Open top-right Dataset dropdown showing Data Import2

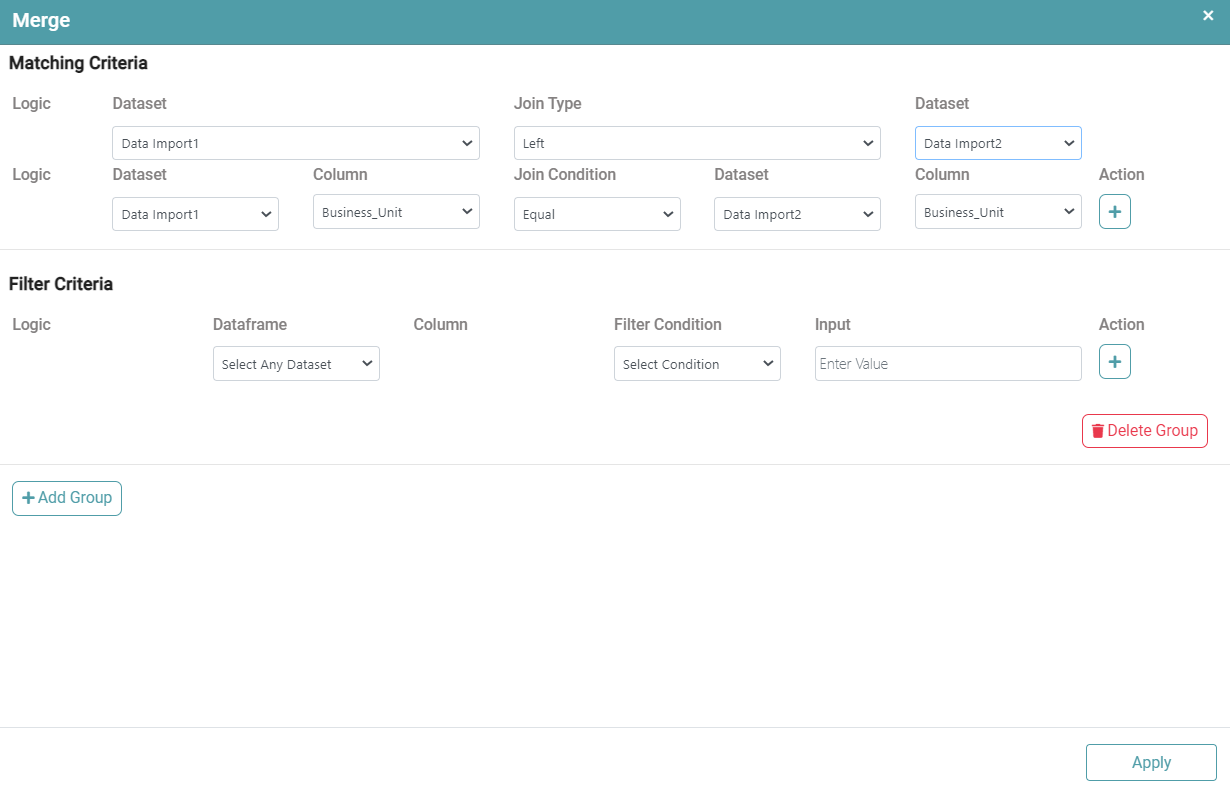coord(997,143)
